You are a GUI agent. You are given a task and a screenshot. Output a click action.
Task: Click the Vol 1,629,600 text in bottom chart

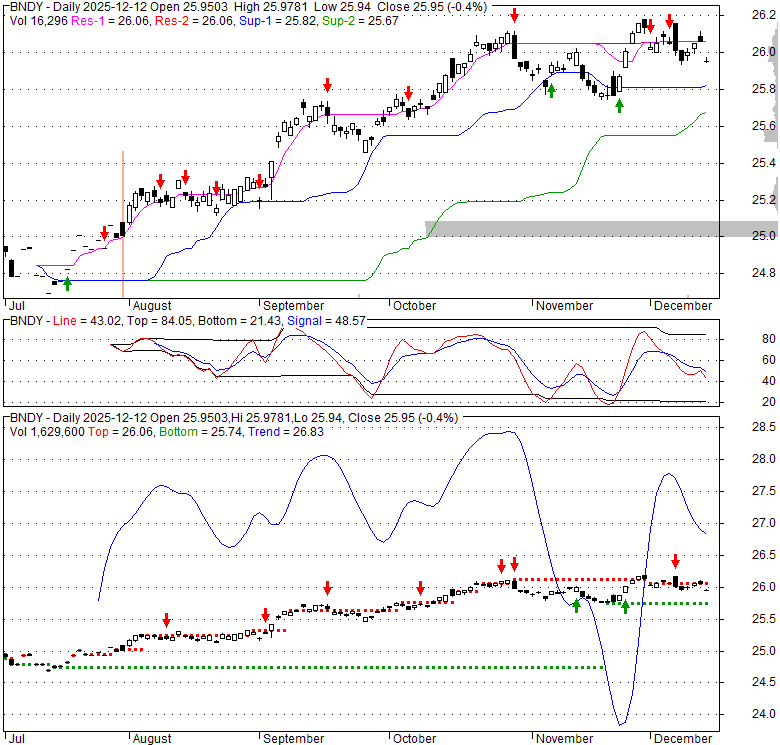[47, 432]
